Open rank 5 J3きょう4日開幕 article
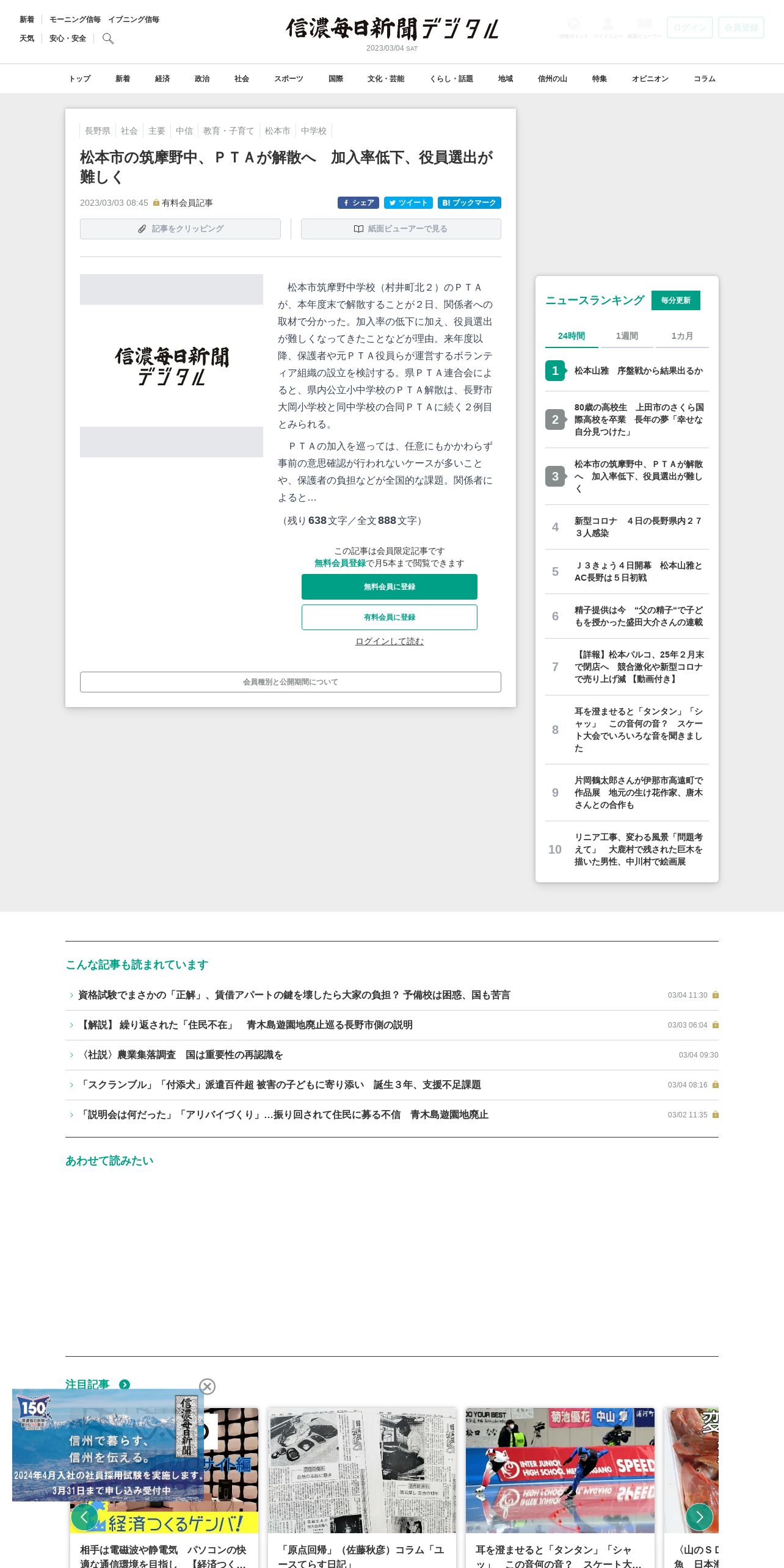 click(x=627, y=572)
